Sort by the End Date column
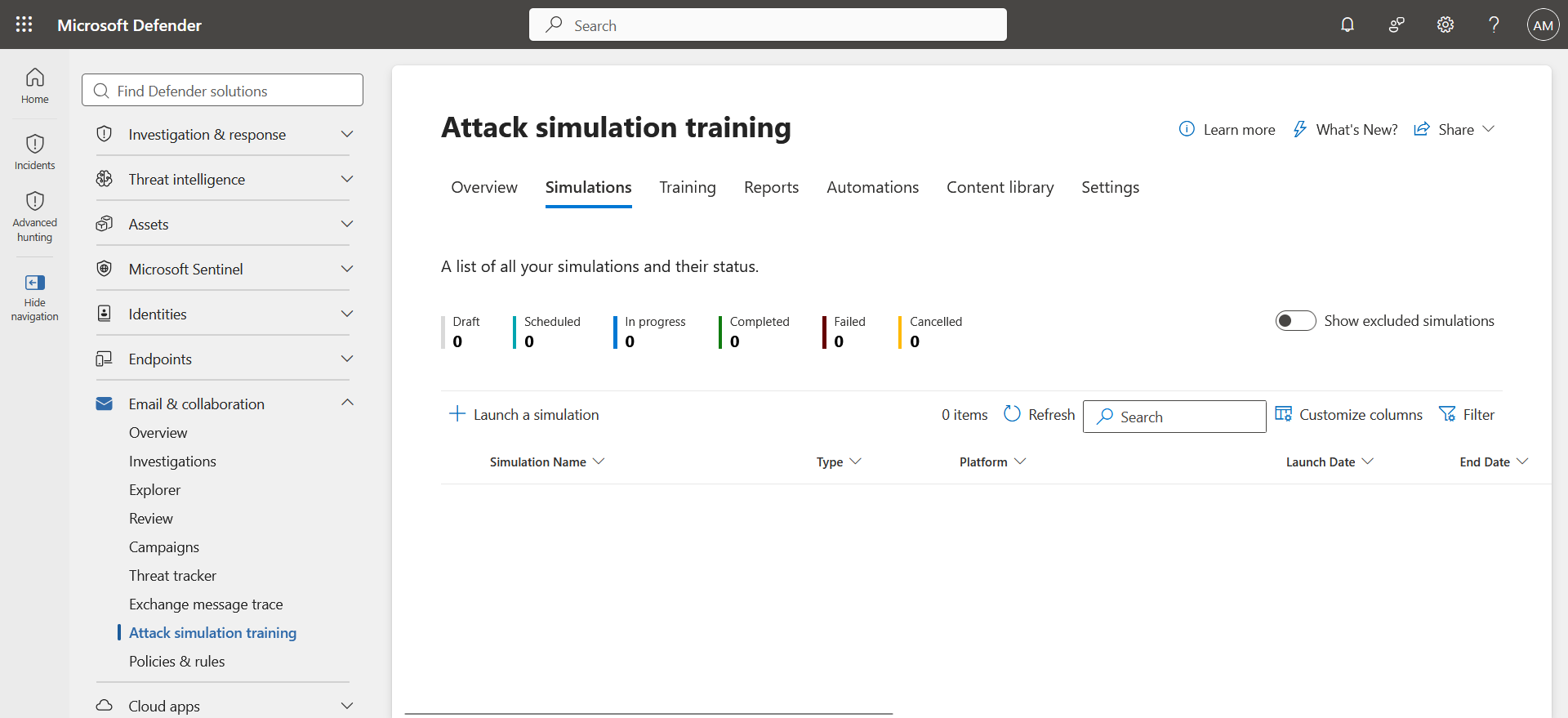 (1494, 462)
